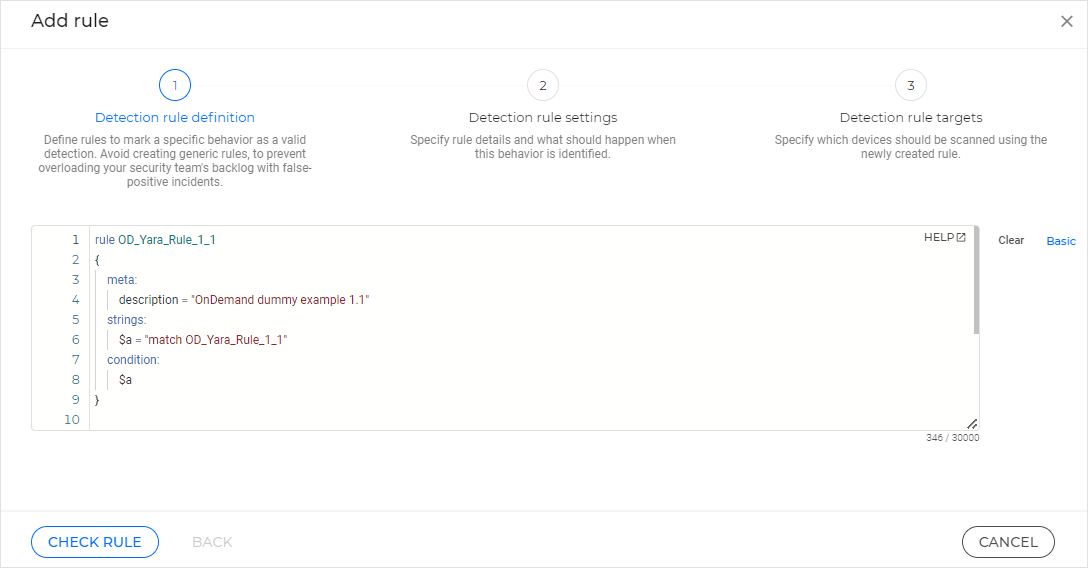
Task: Open the Detection rule settings step
Action: click(543, 117)
